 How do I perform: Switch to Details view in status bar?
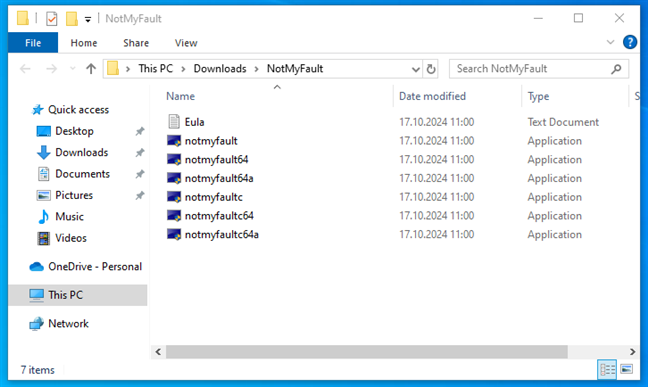(x=607, y=369)
